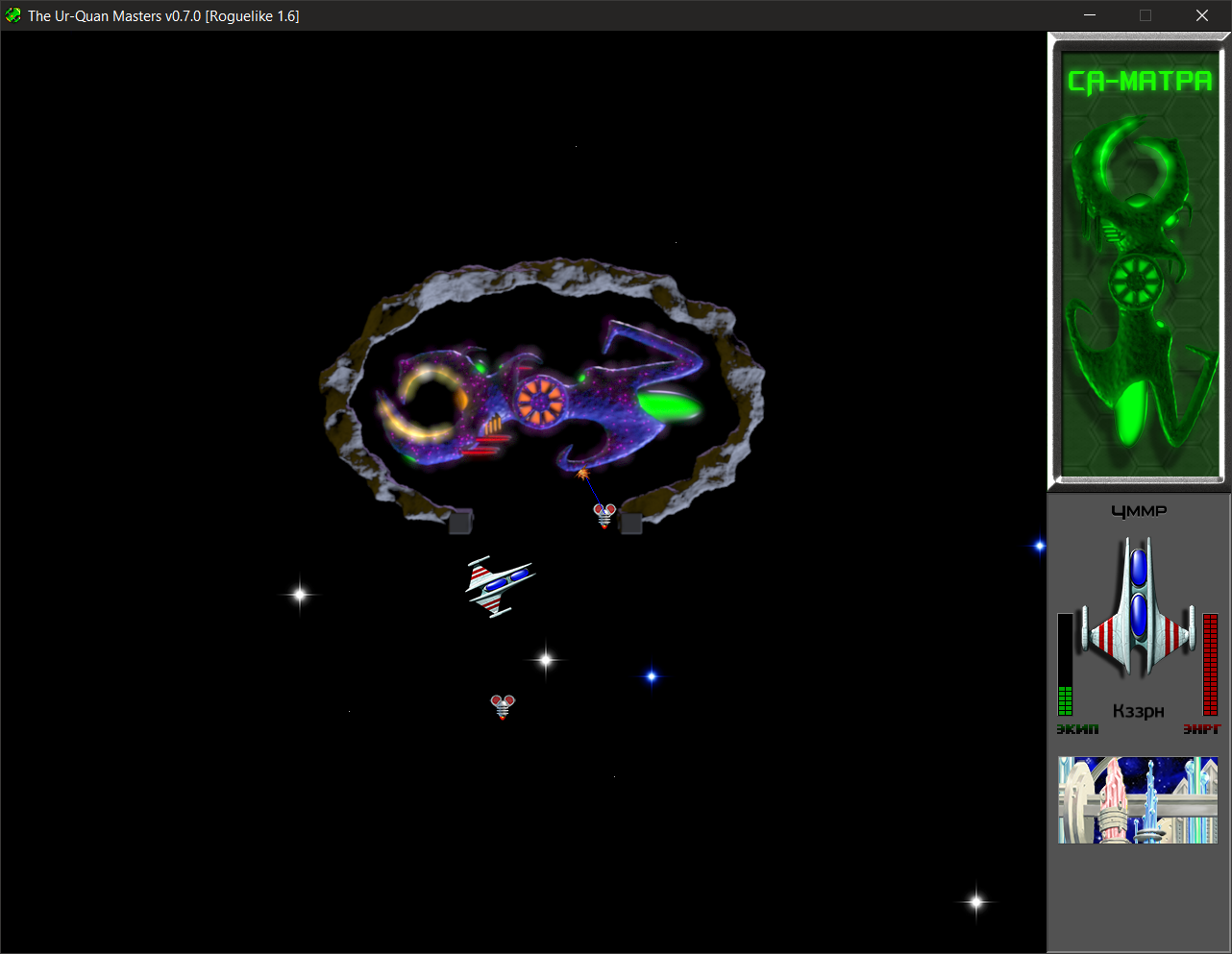Click the Chmmr ship icon in status panel

pyautogui.click(x=1139, y=607)
